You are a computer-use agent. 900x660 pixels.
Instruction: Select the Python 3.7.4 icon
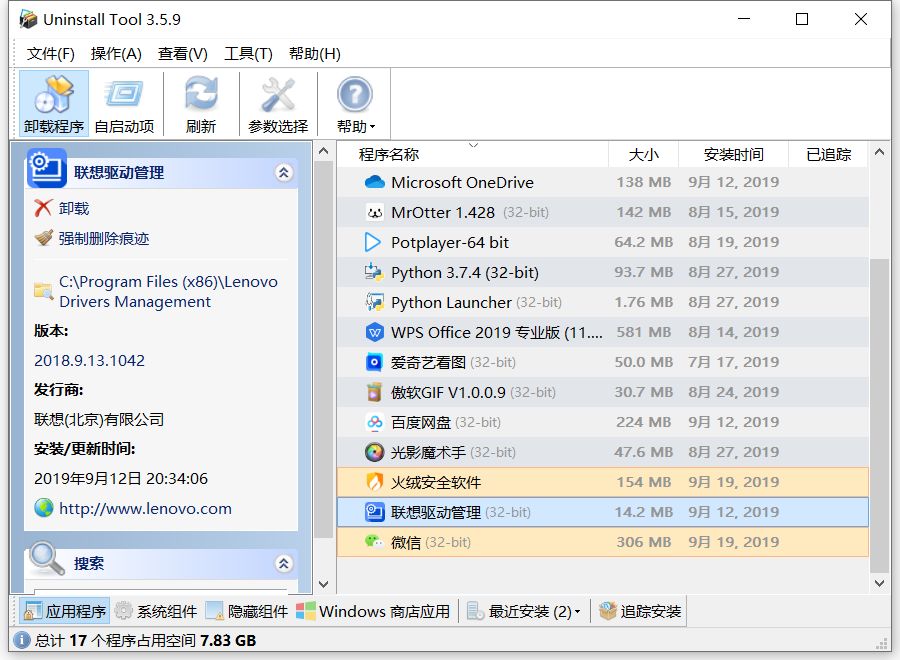[x=374, y=272]
